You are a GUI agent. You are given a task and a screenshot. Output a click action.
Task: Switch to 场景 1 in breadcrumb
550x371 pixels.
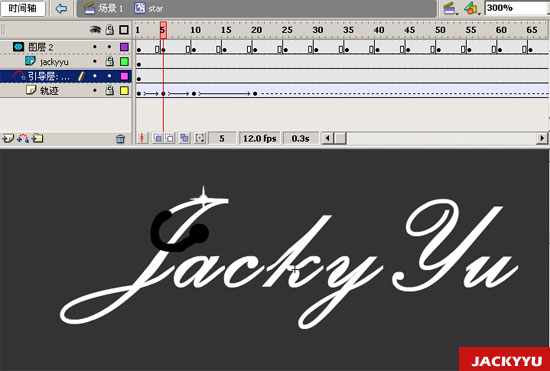coord(104,8)
